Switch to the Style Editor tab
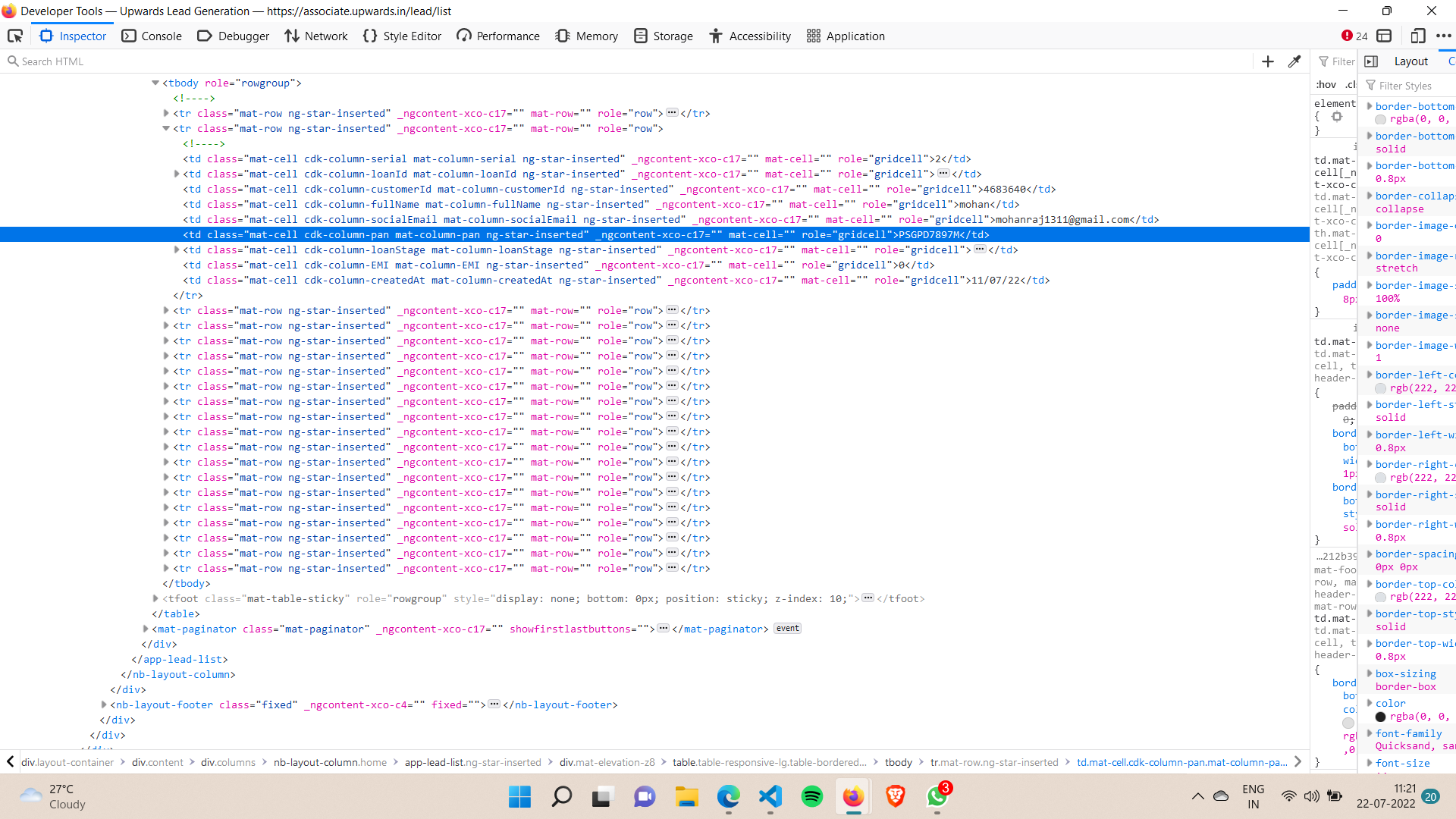This screenshot has width=1456, height=819. click(x=402, y=36)
